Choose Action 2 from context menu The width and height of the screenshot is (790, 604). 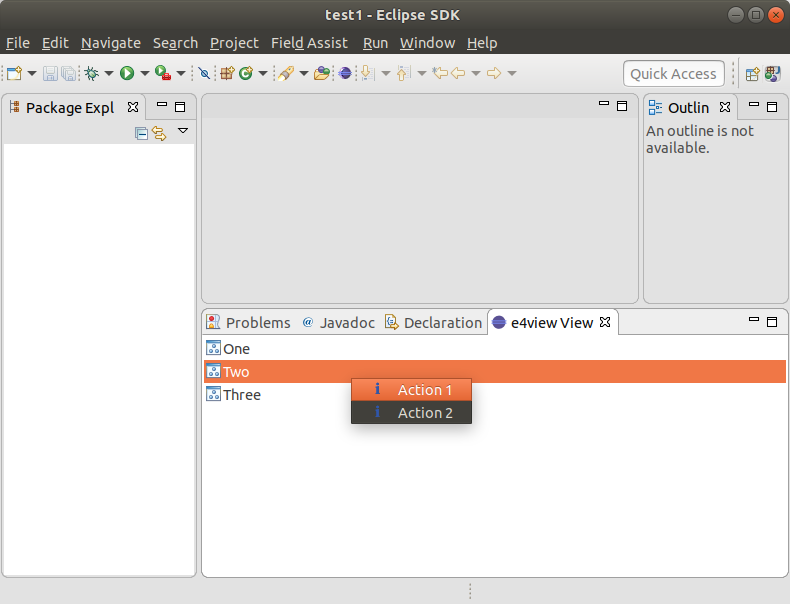pos(412,413)
